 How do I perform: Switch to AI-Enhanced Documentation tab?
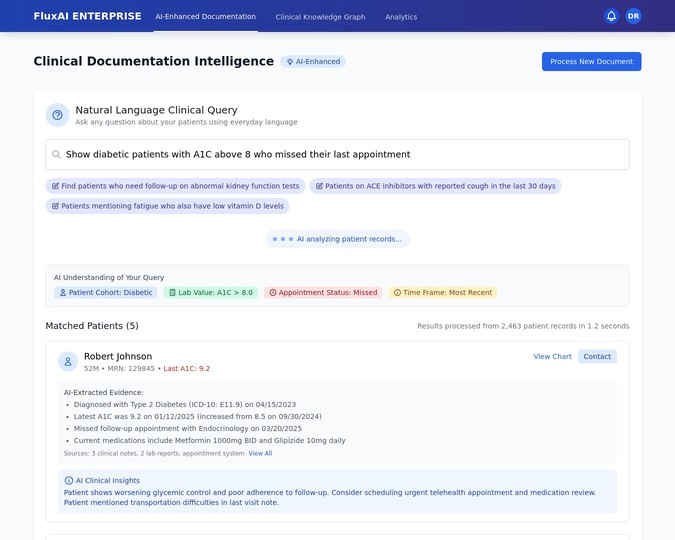click(x=205, y=16)
